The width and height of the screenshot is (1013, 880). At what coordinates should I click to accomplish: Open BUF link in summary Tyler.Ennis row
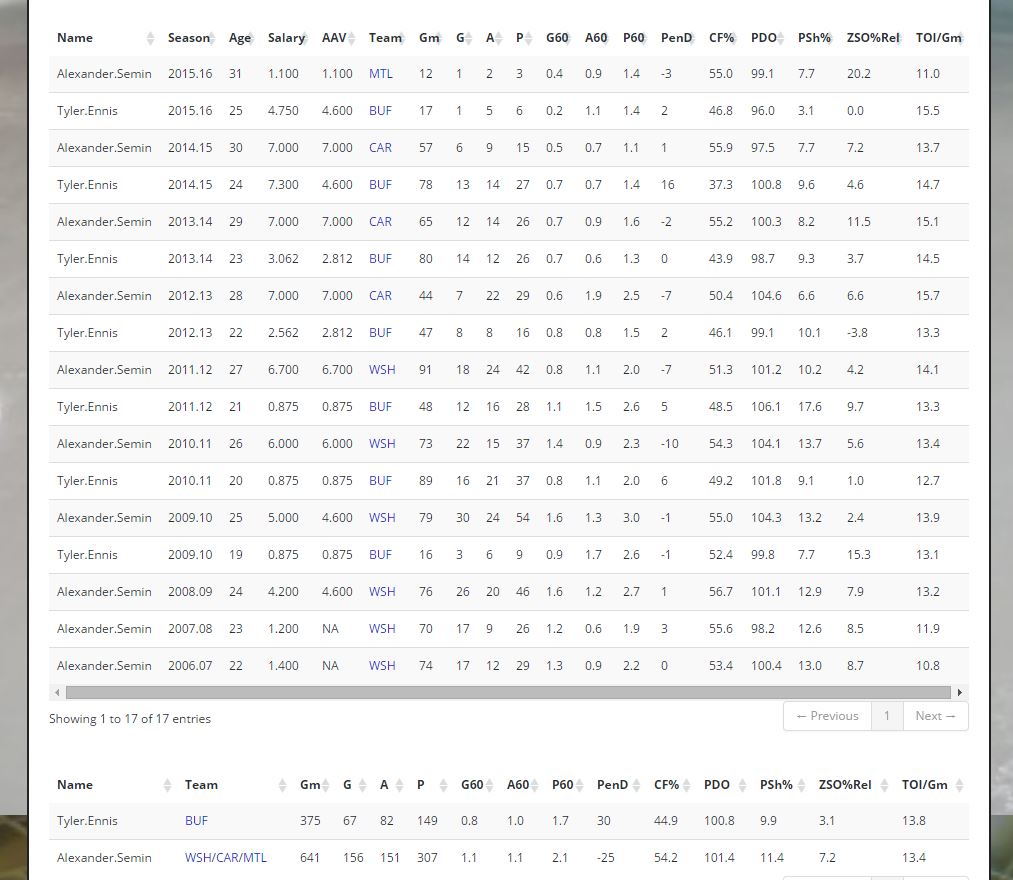[196, 821]
